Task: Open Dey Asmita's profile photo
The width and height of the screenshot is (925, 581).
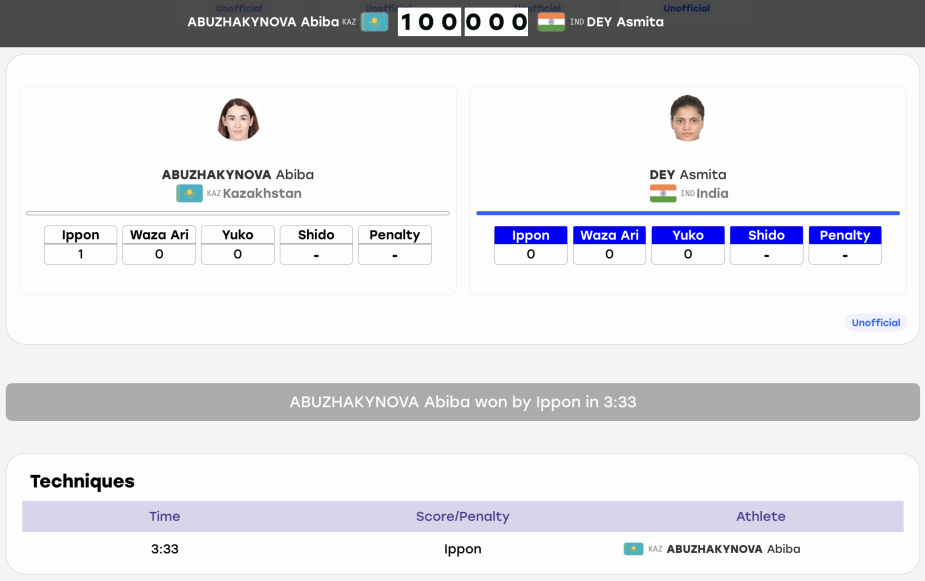Action: 687,118
